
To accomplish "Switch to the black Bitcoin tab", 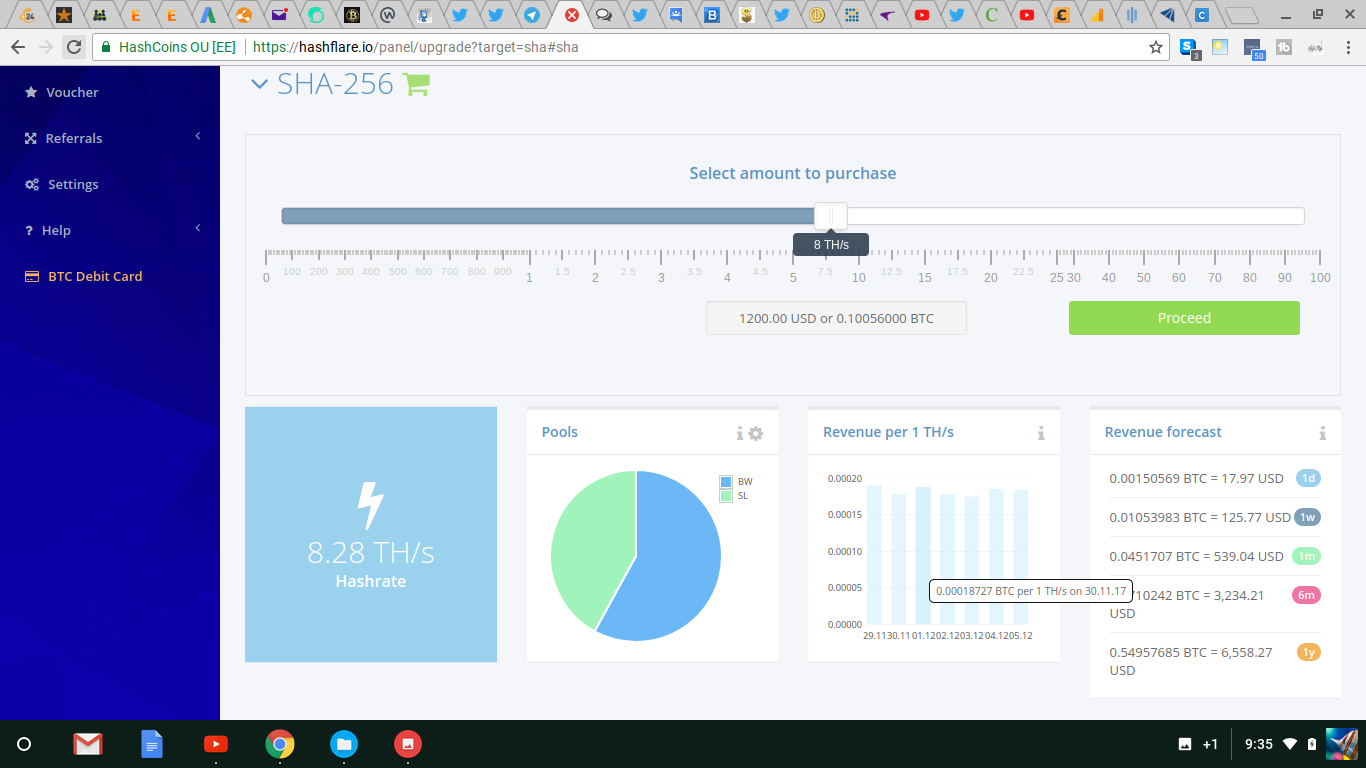I will pyautogui.click(x=351, y=15).
